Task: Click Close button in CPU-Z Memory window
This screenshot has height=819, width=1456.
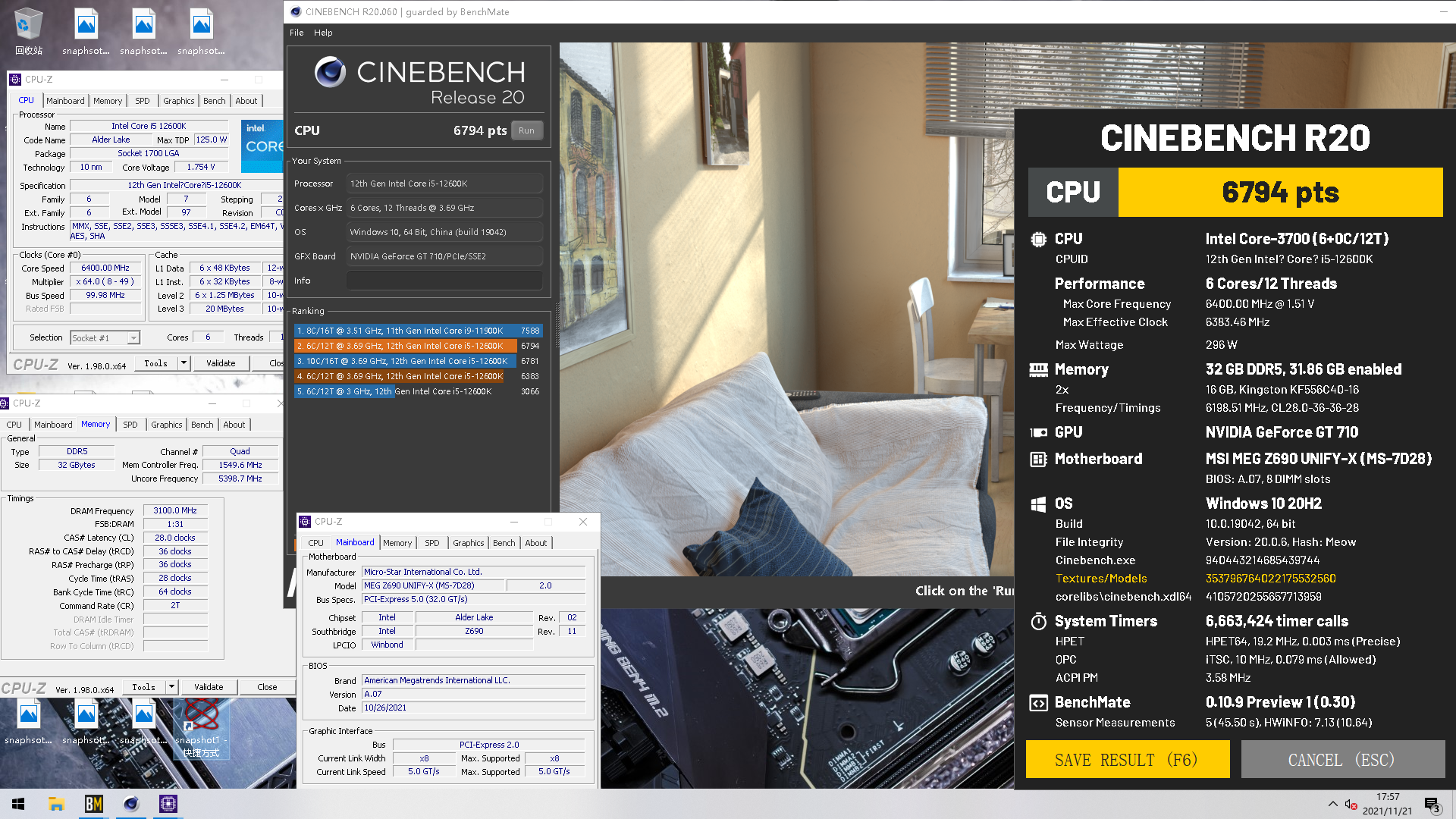Action: (267, 687)
